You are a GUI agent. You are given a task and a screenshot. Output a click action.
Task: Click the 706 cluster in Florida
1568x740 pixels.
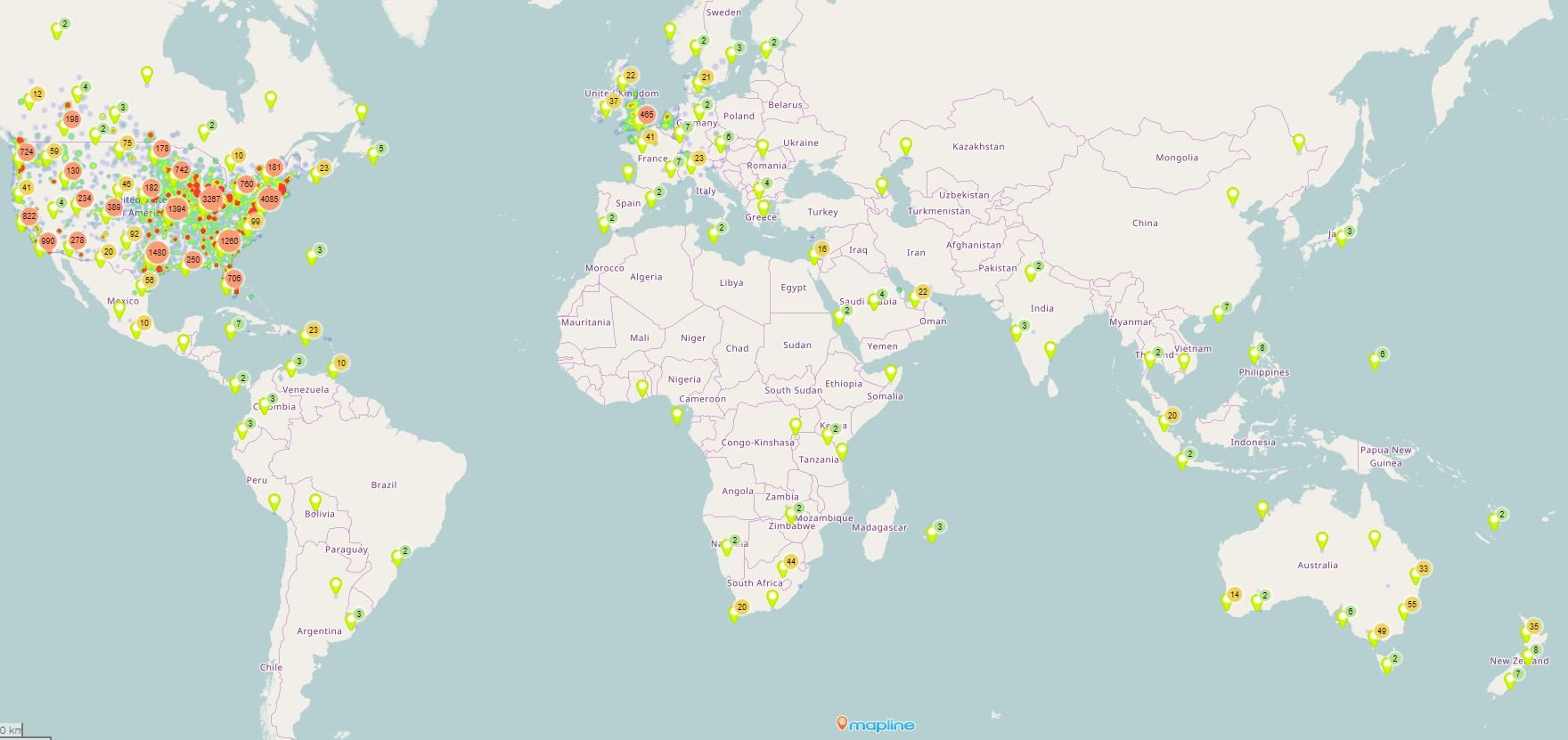233,278
